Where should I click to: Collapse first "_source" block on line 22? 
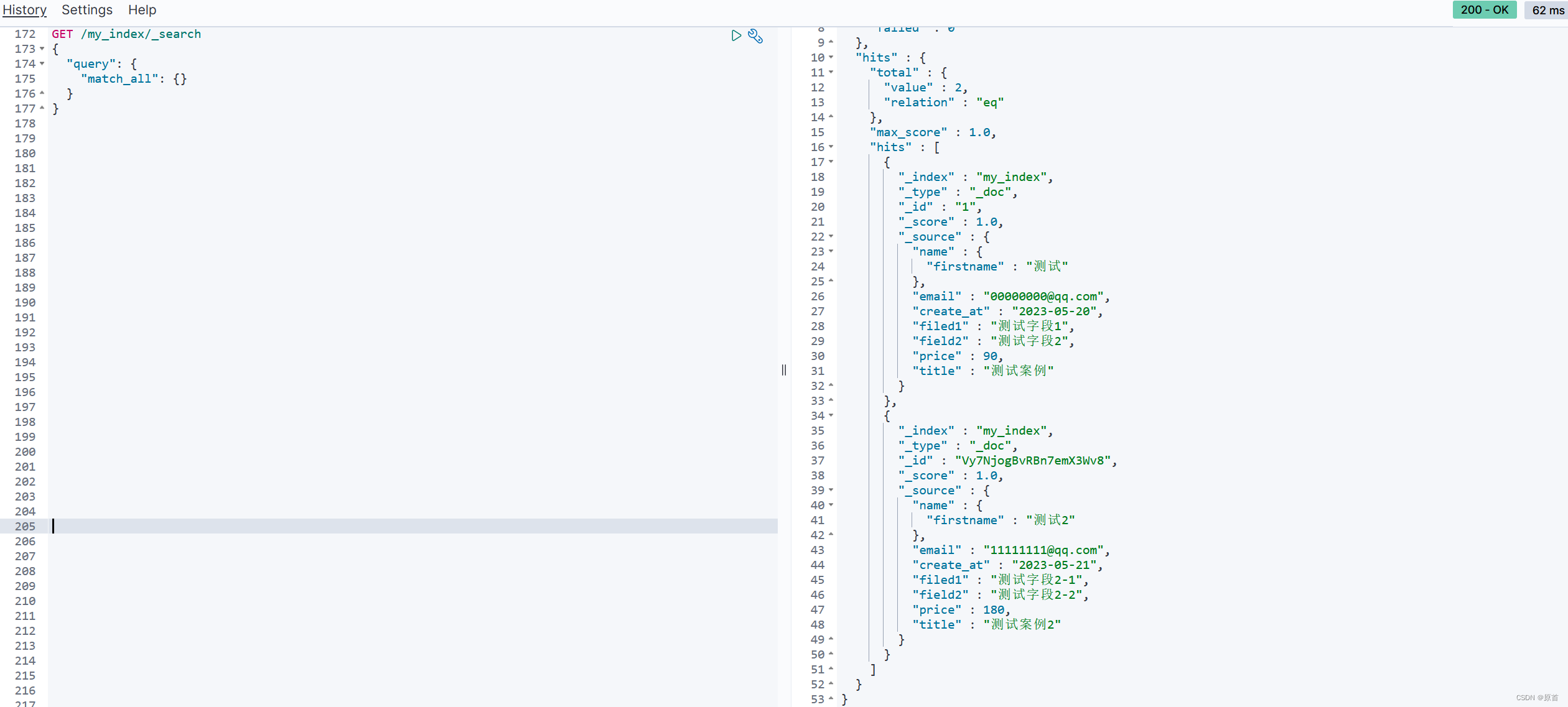tap(831, 236)
